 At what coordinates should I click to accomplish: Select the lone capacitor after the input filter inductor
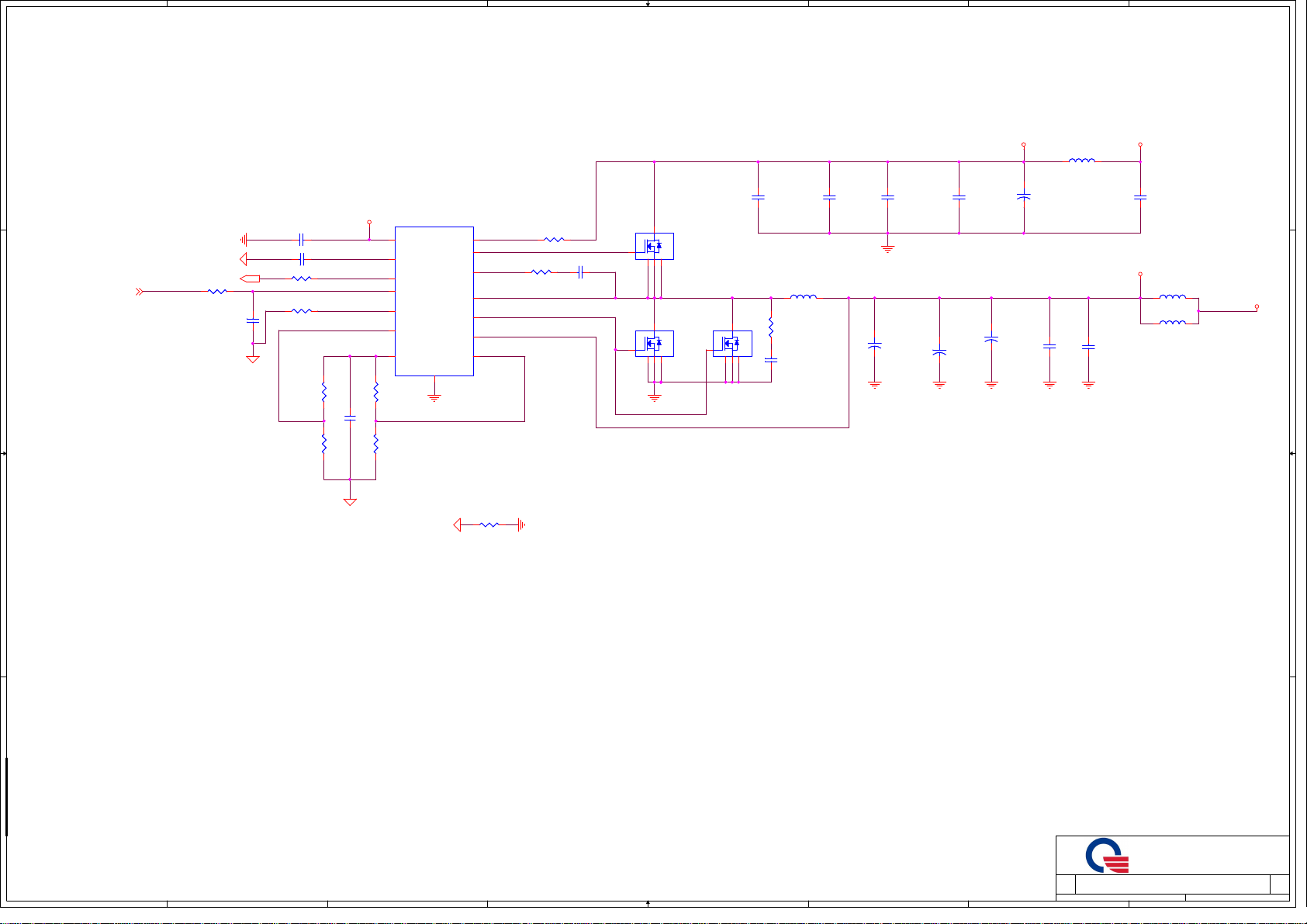(x=1140, y=197)
